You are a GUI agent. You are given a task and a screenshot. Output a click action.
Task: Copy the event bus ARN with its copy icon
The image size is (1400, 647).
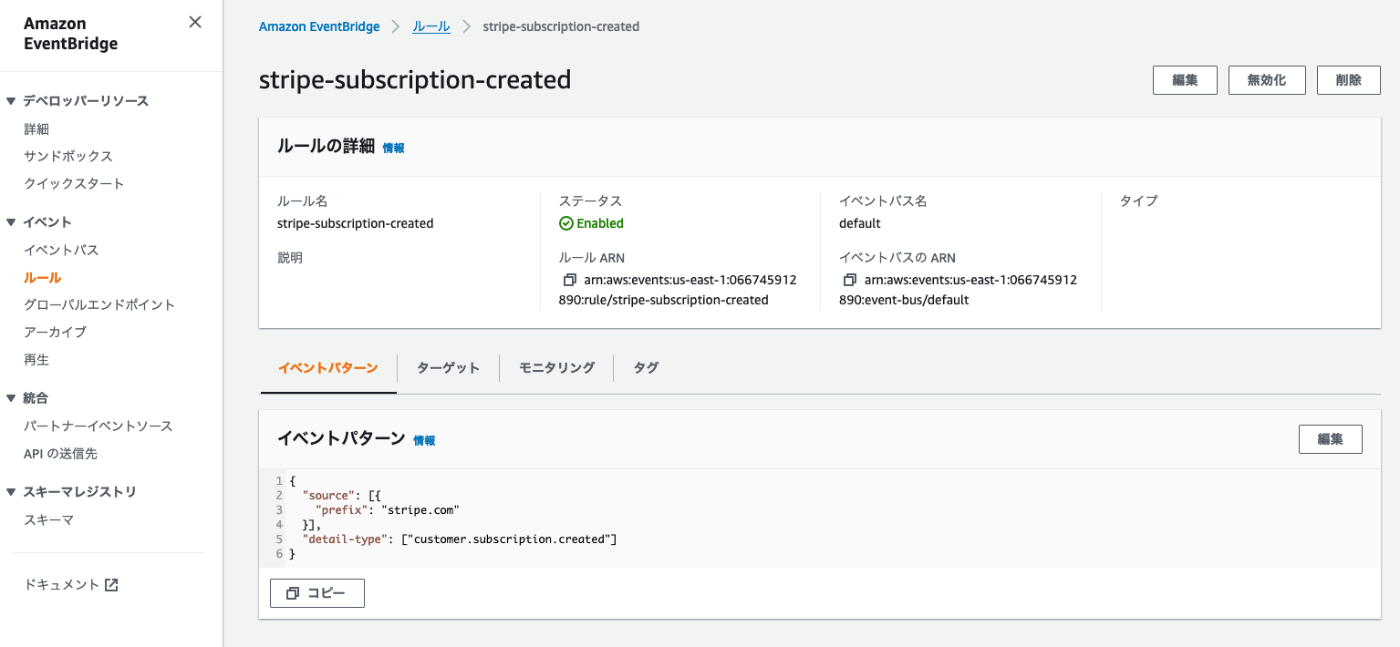850,280
